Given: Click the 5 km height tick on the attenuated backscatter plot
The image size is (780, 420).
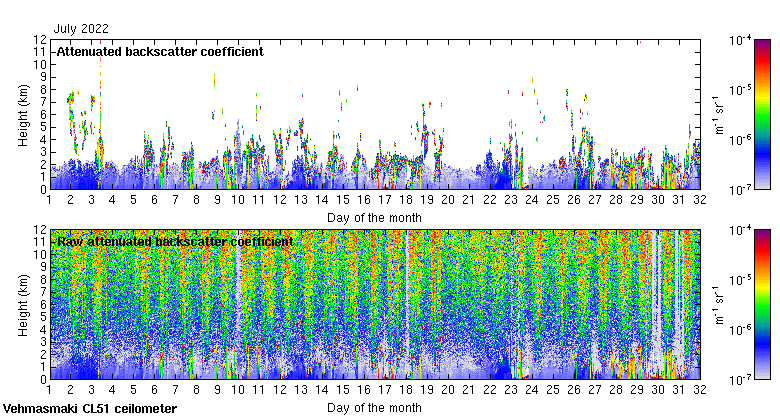Looking at the screenshot, I should point(43,127).
